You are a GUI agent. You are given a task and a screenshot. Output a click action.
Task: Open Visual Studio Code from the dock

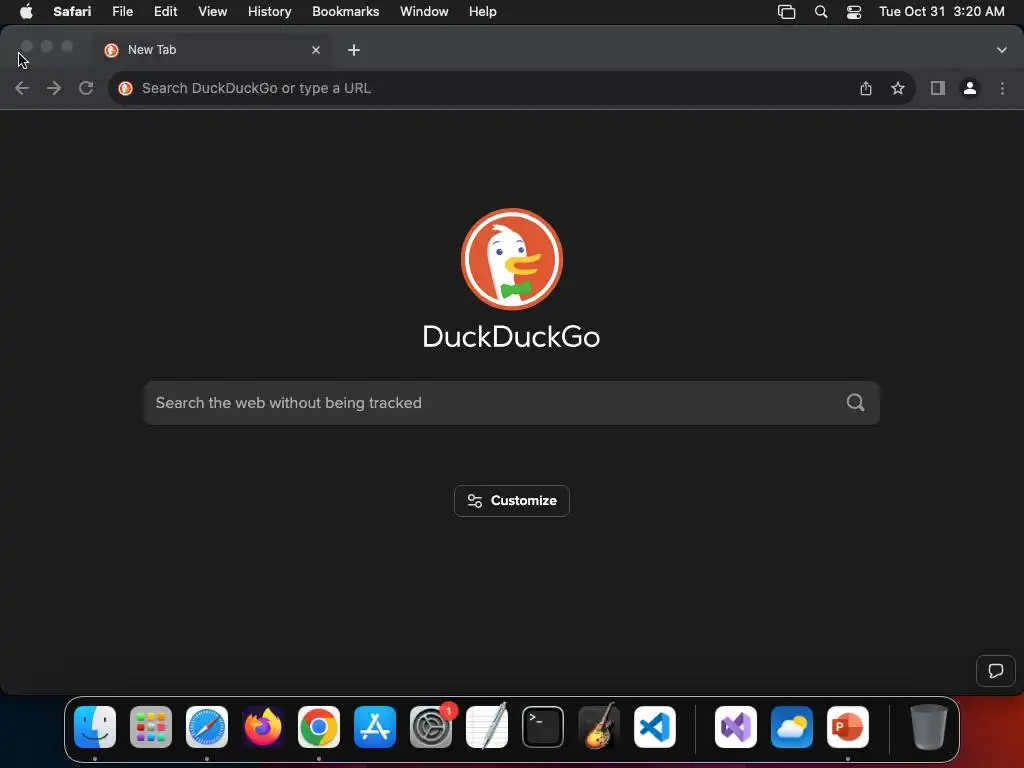655,727
